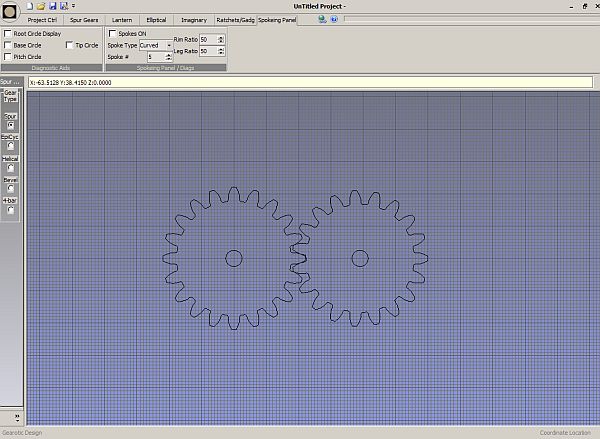Click the help icon beside the globe
The image size is (600, 439).
point(335,19)
